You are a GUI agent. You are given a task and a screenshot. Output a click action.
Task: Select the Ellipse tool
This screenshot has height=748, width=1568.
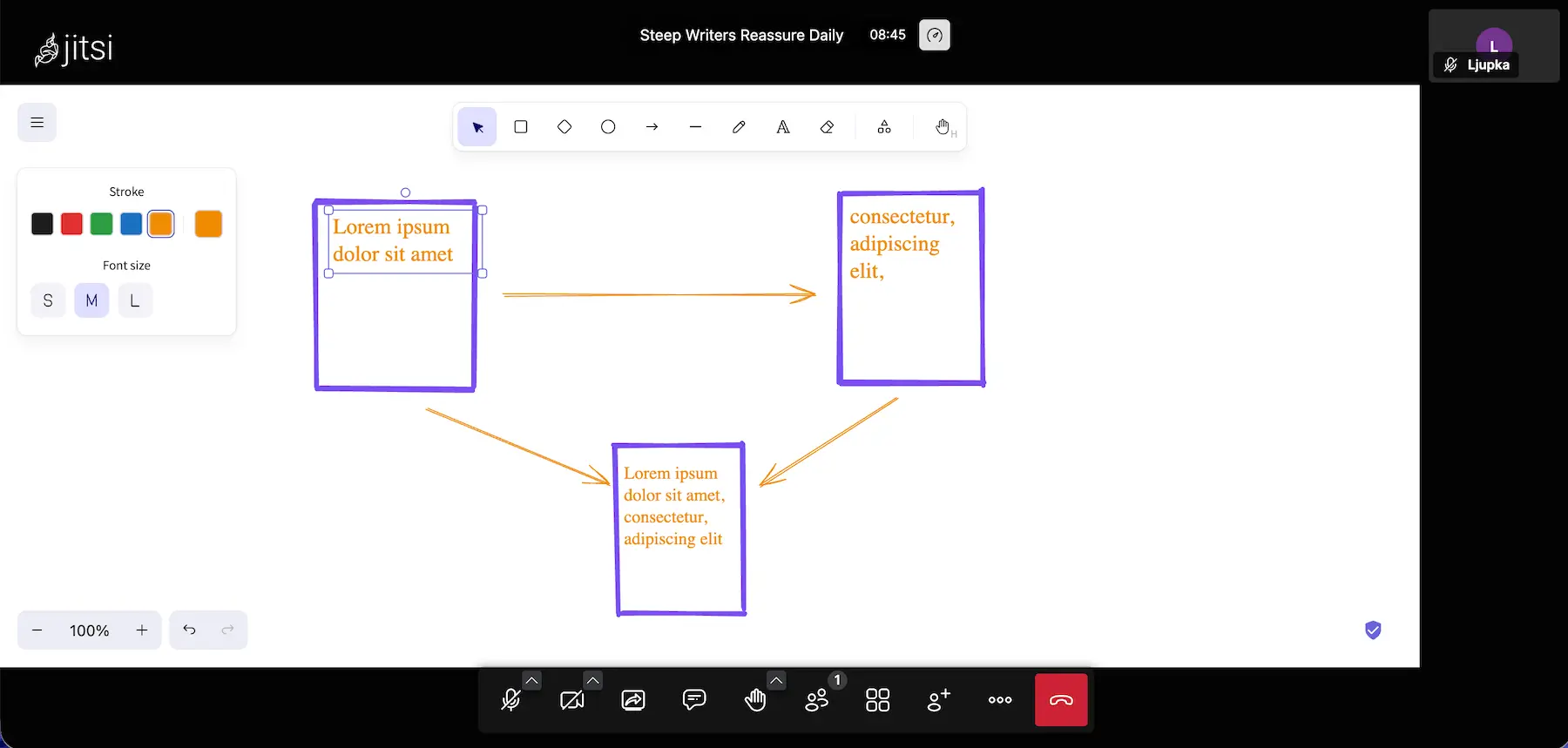coord(608,127)
